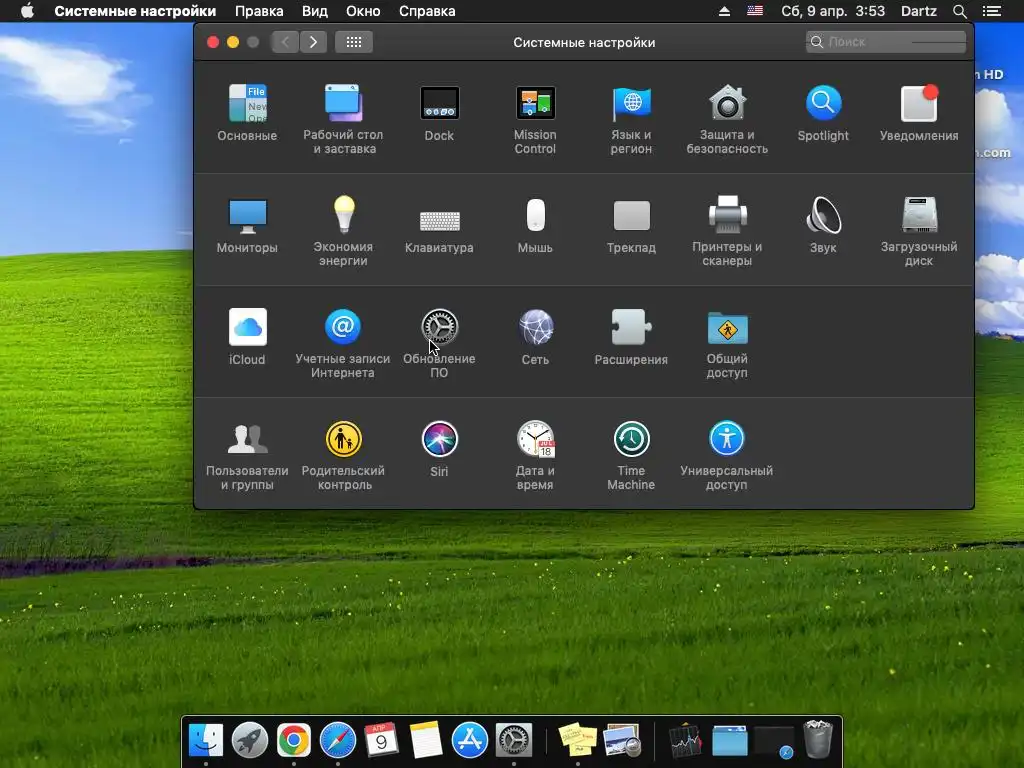Image resolution: width=1024 pixels, height=768 pixels.
Task: Click the date and time in menu bar
Action: pos(833,11)
